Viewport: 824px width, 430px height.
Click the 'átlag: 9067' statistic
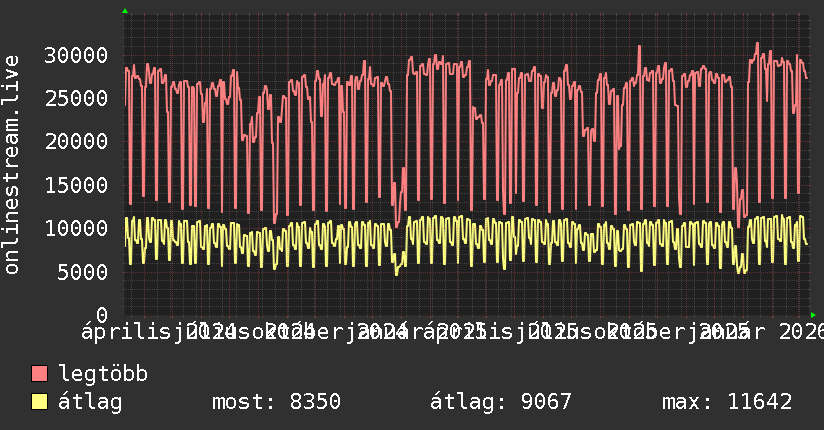point(501,402)
